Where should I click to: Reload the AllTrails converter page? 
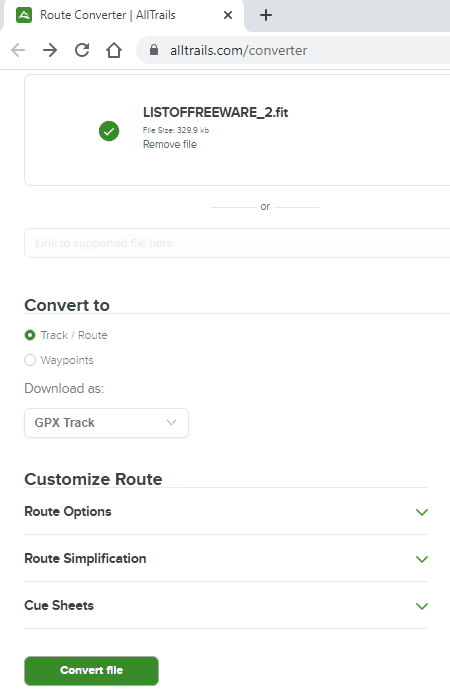point(82,50)
